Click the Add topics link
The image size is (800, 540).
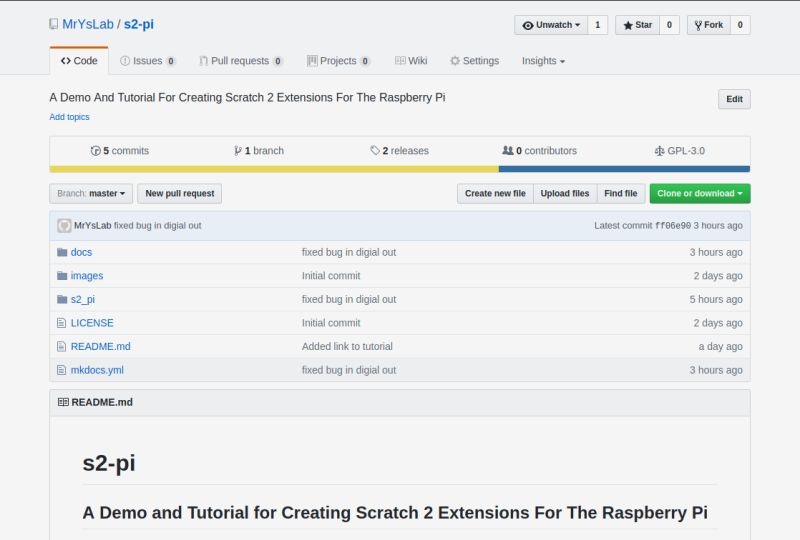[69, 117]
